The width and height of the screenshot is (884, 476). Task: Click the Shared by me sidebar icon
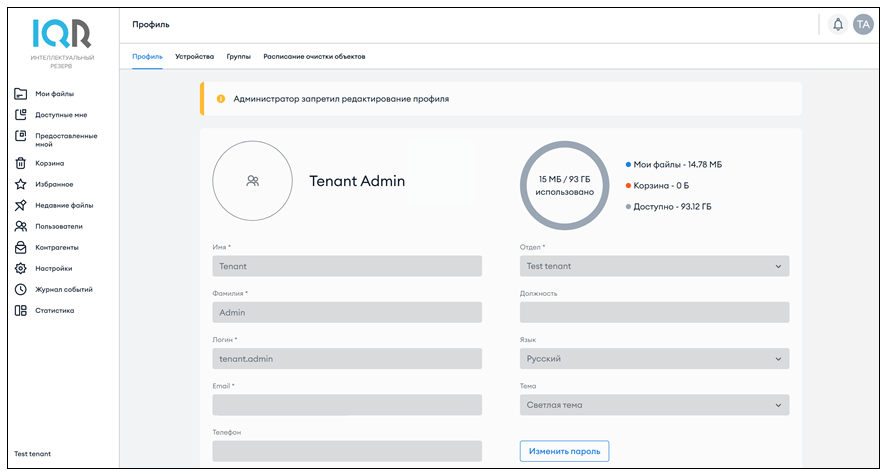pos(21,136)
